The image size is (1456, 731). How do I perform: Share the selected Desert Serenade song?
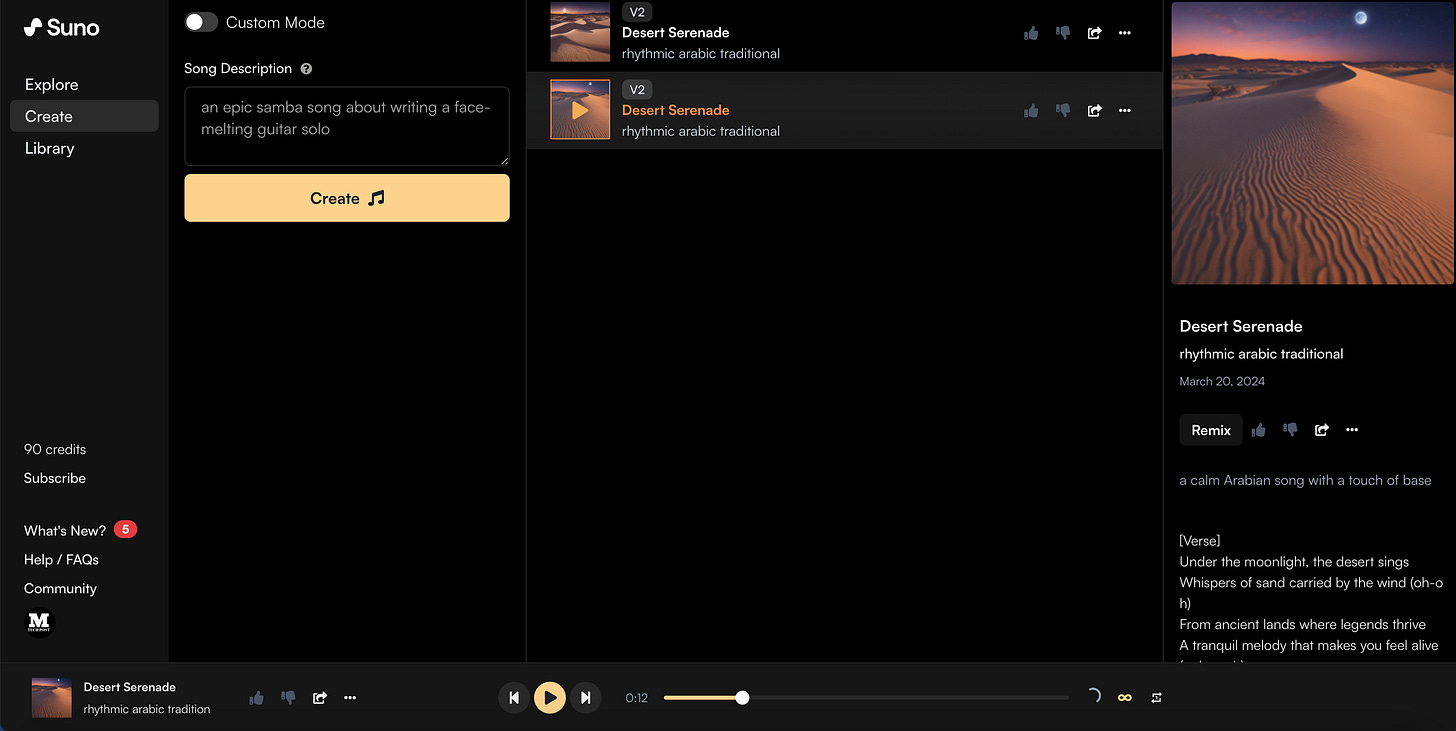coord(1094,110)
